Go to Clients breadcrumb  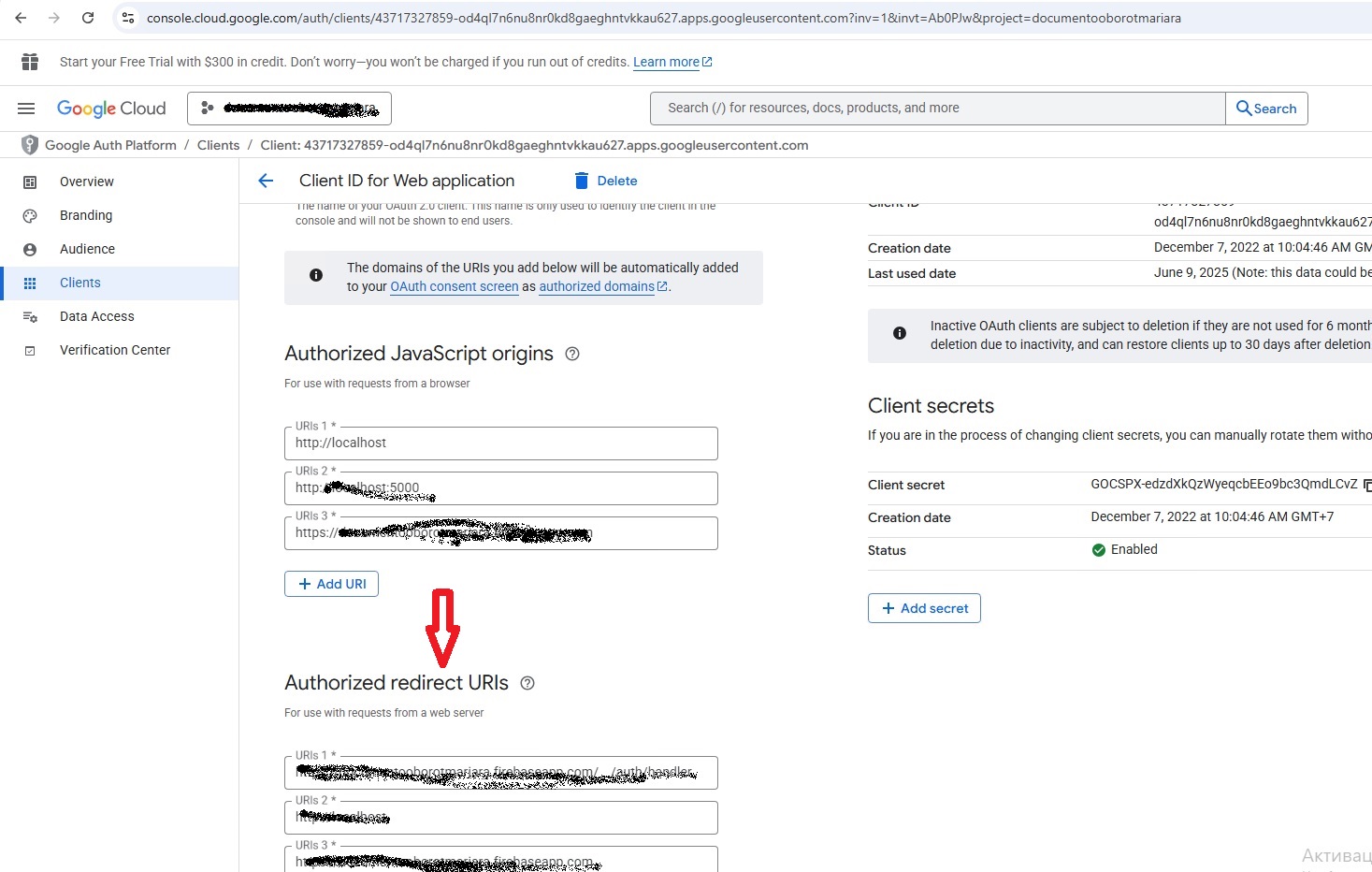tap(218, 145)
